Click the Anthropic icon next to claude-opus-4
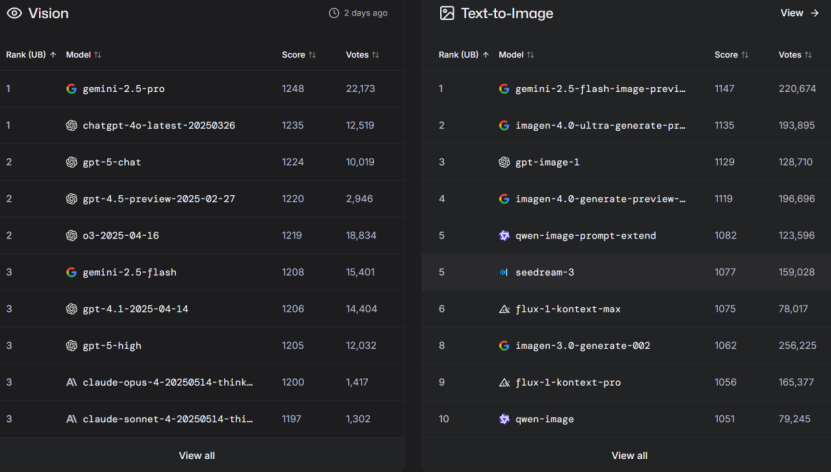This screenshot has width=831, height=473. (71, 382)
